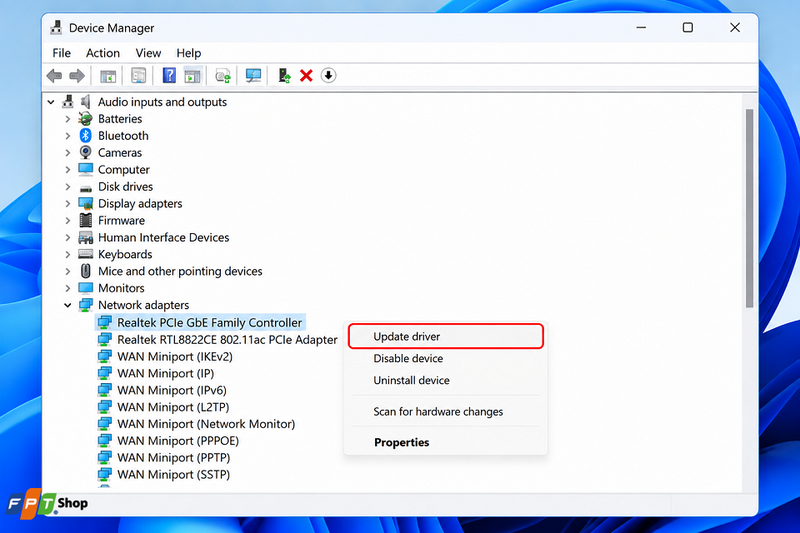Viewport: 800px width, 533px height.
Task: Click the Device Manager title bar icon
Action: click(x=56, y=28)
